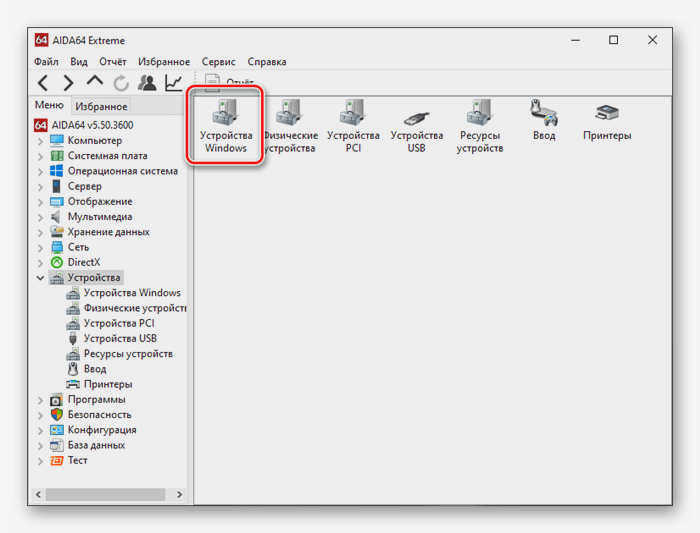Screen dimensions: 700x533
Task: Go back with the left arrow toolbar button
Action: [x=43, y=83]
